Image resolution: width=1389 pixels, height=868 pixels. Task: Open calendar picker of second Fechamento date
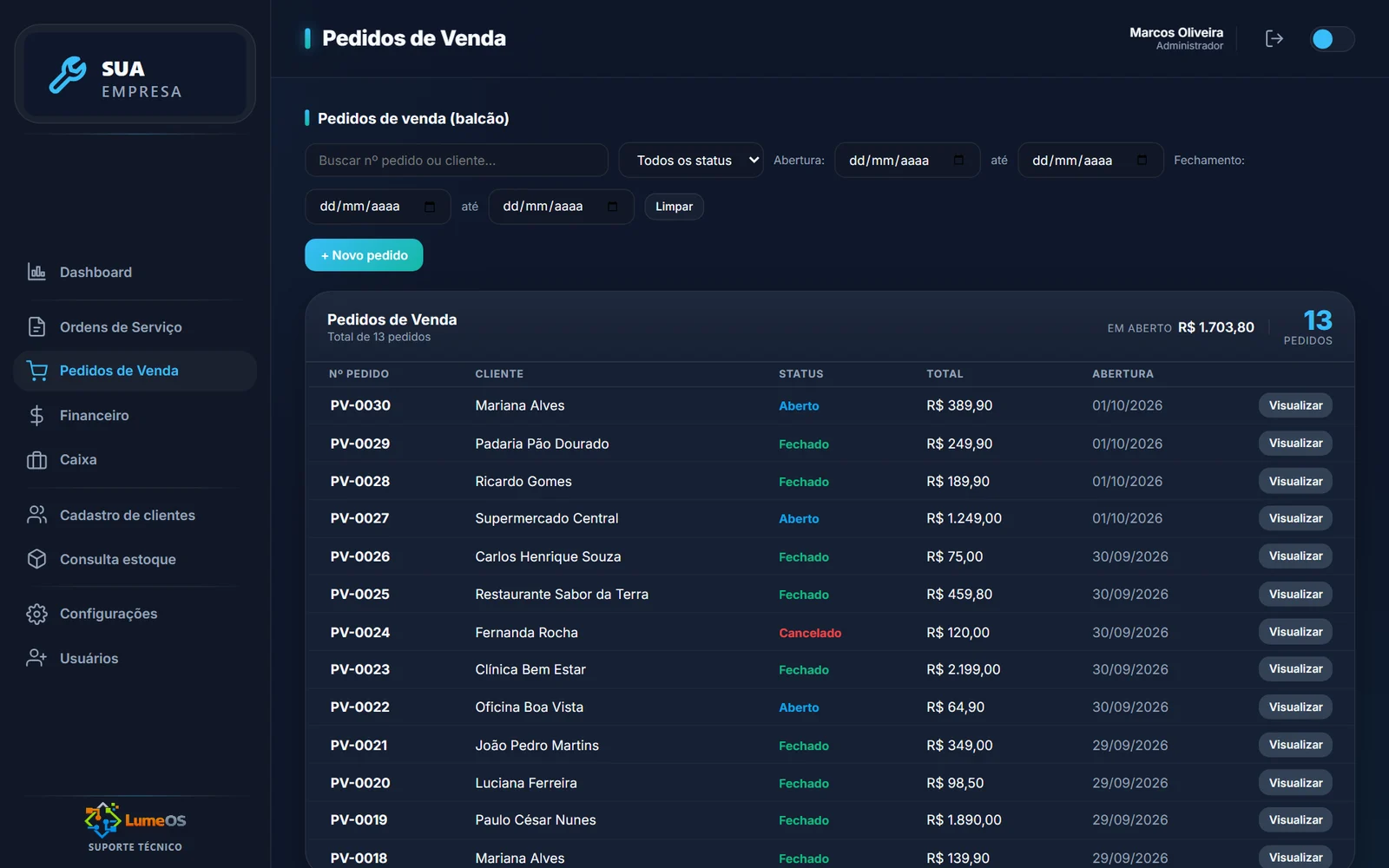click(612, 207)
